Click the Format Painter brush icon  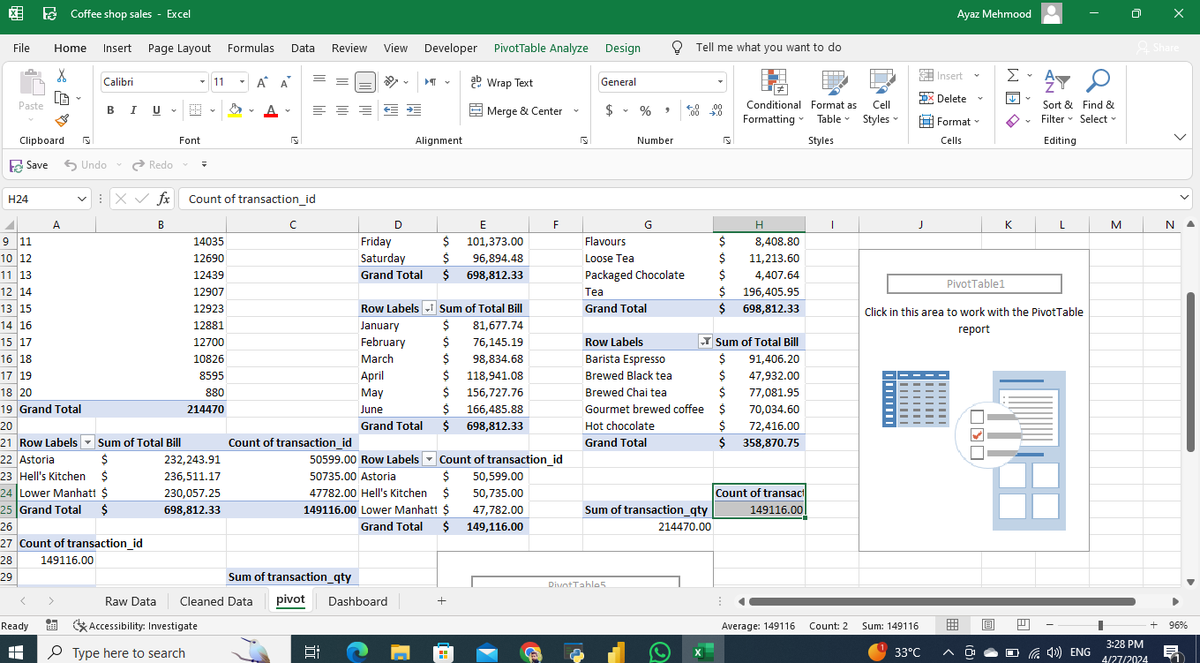[x=61, y=120]
